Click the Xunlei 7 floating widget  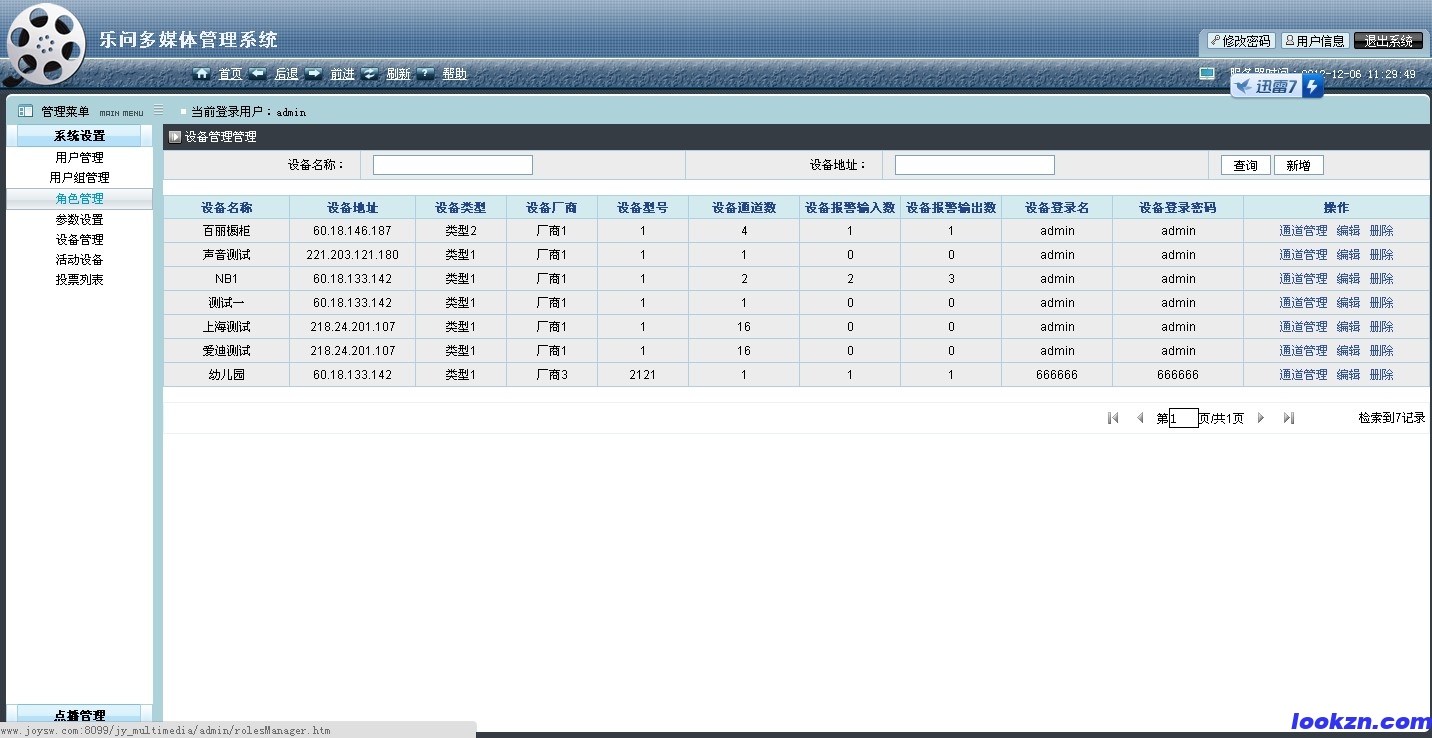[x=1277, y=87]
